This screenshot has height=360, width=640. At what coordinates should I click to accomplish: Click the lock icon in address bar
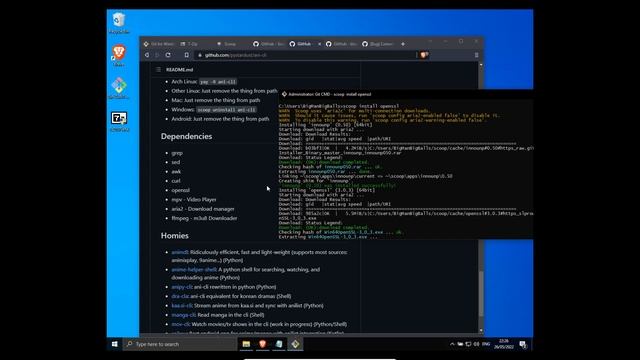pos(200,55)
